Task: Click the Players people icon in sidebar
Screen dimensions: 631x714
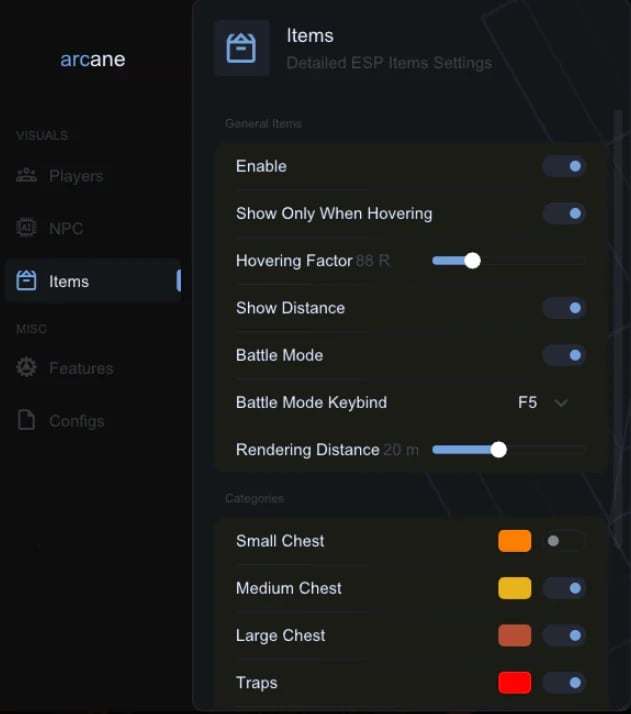Action: click(27, 176)
